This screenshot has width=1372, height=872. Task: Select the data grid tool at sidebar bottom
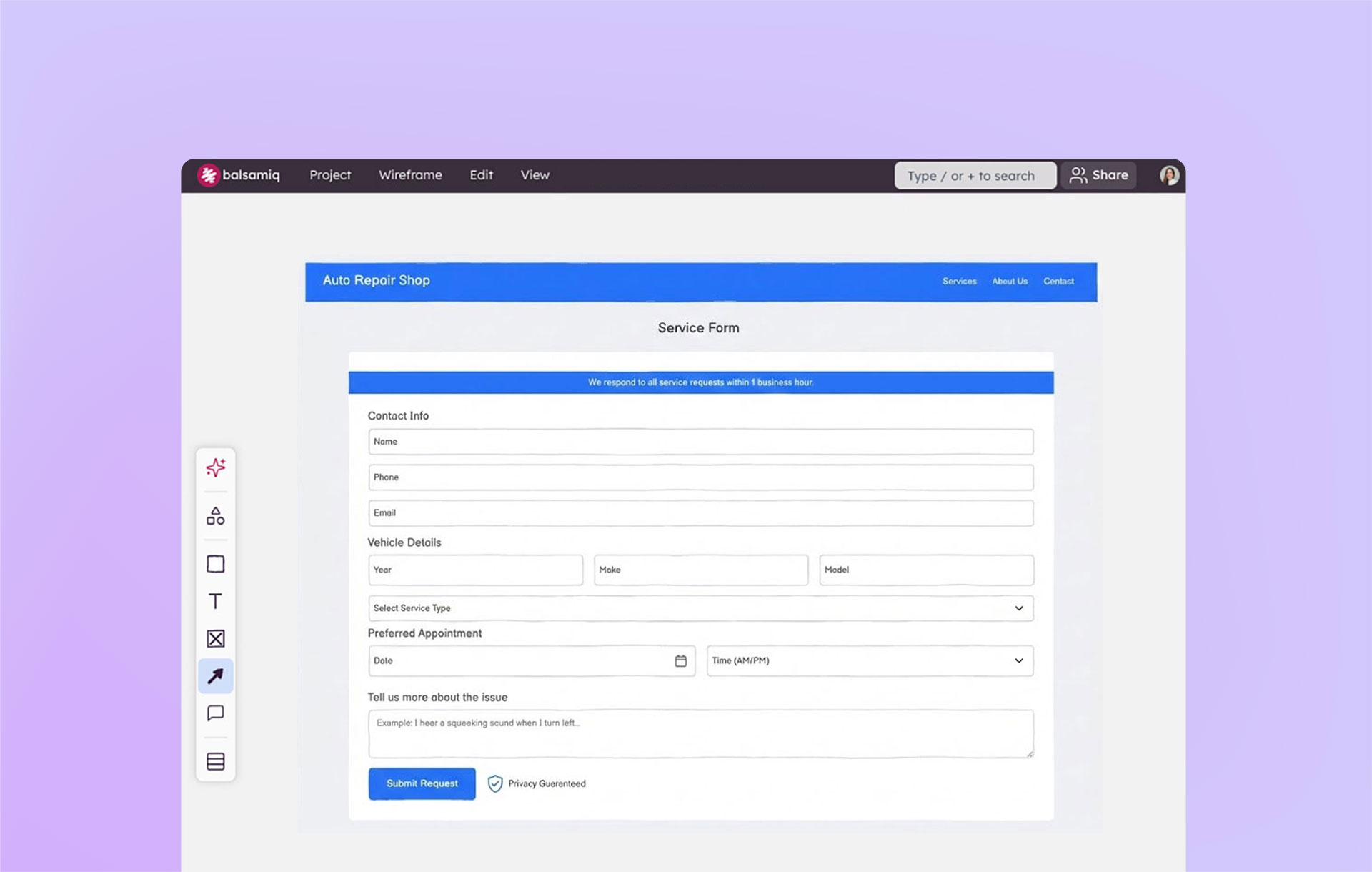[215, 761]
